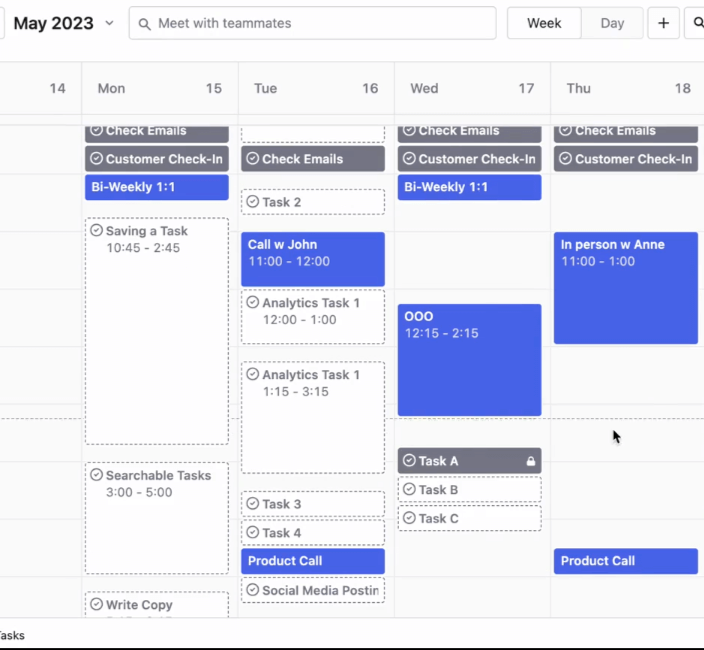704x650 pixels.
Task: Mark Task C as done
Action: click(409, 518)
